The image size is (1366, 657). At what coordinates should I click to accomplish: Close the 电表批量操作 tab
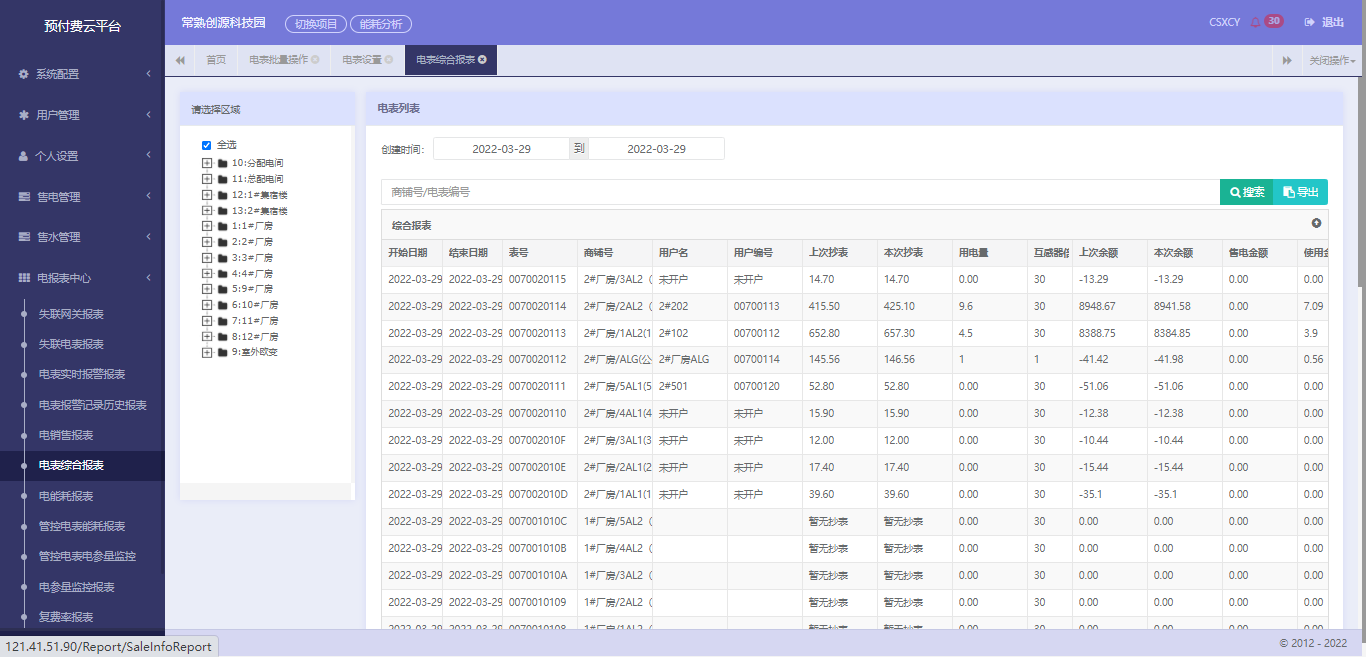click(x=315, y=60)
